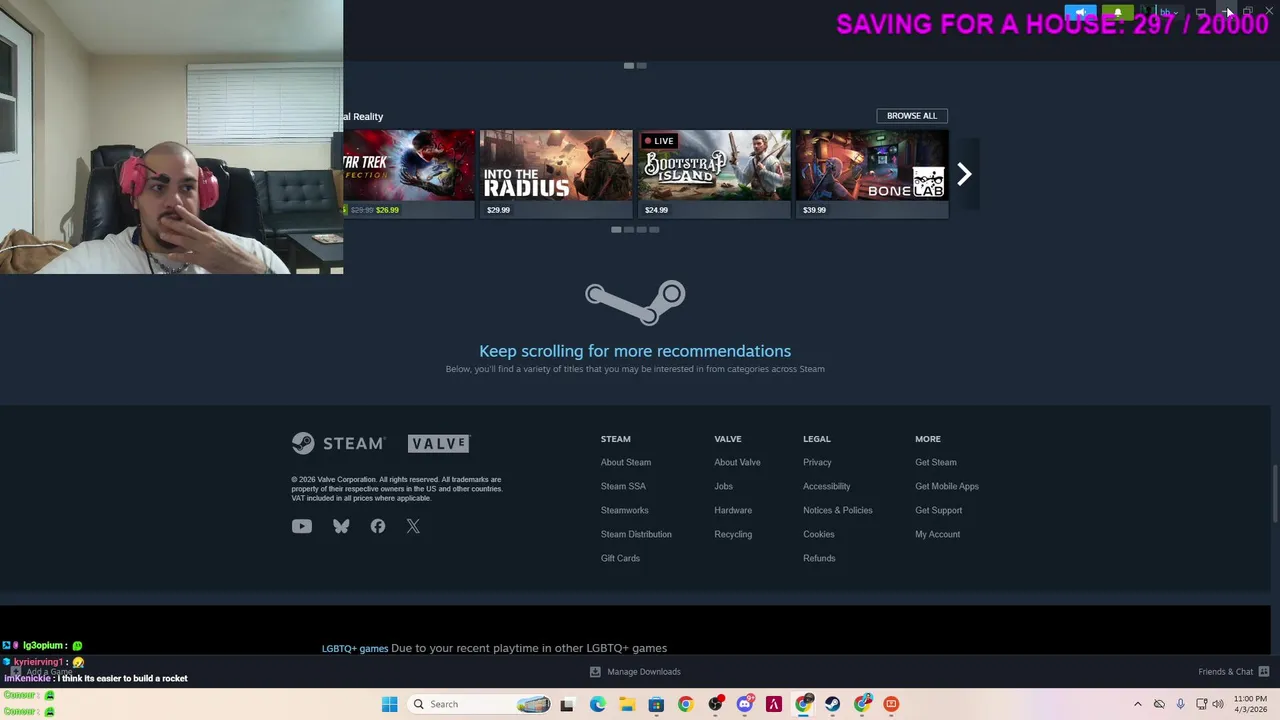Open Manage Downloads
This screenshot has width=1280, height=720.
635,672
